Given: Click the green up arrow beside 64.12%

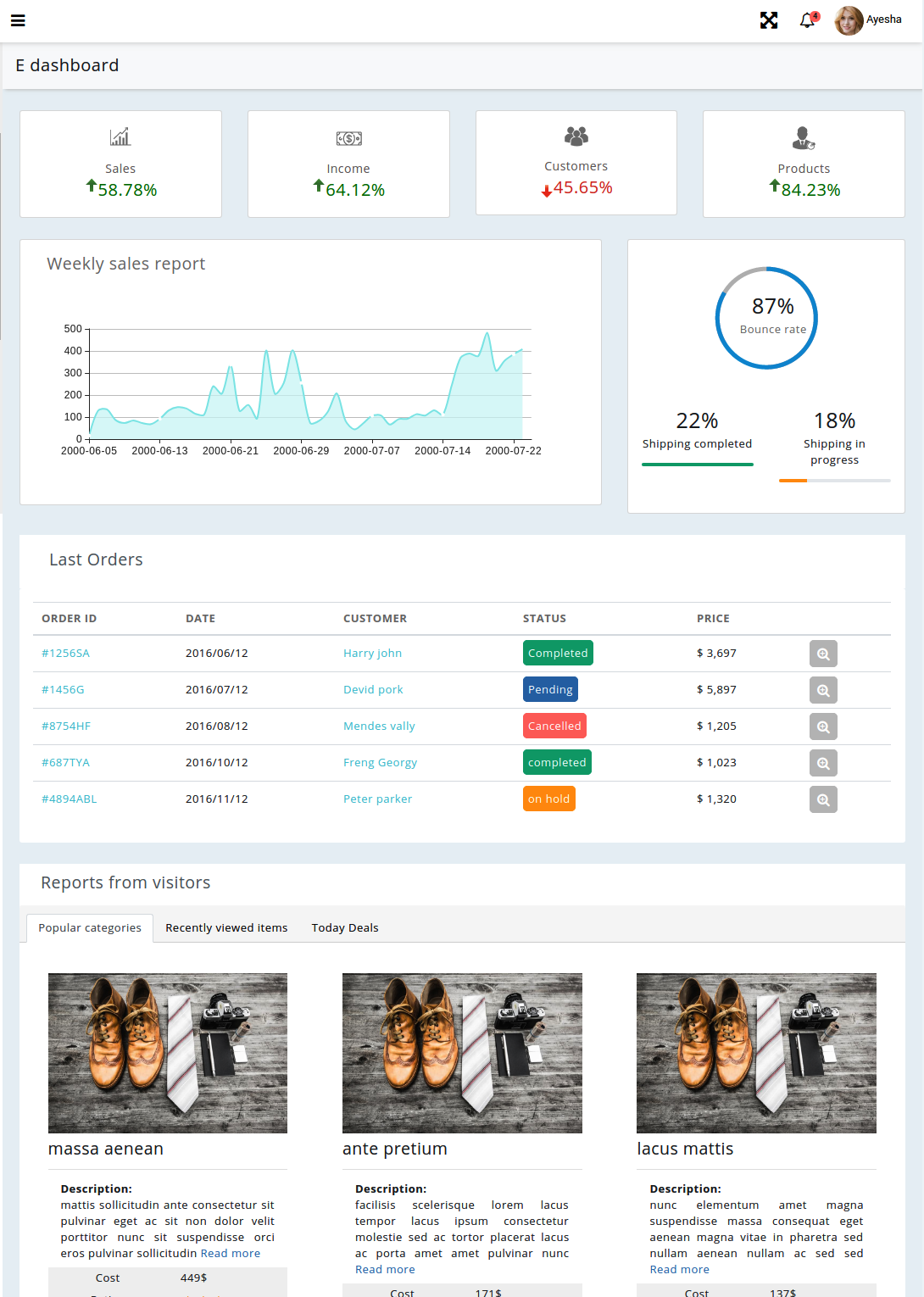Looking at the screenshot, I should click(319, 186).
